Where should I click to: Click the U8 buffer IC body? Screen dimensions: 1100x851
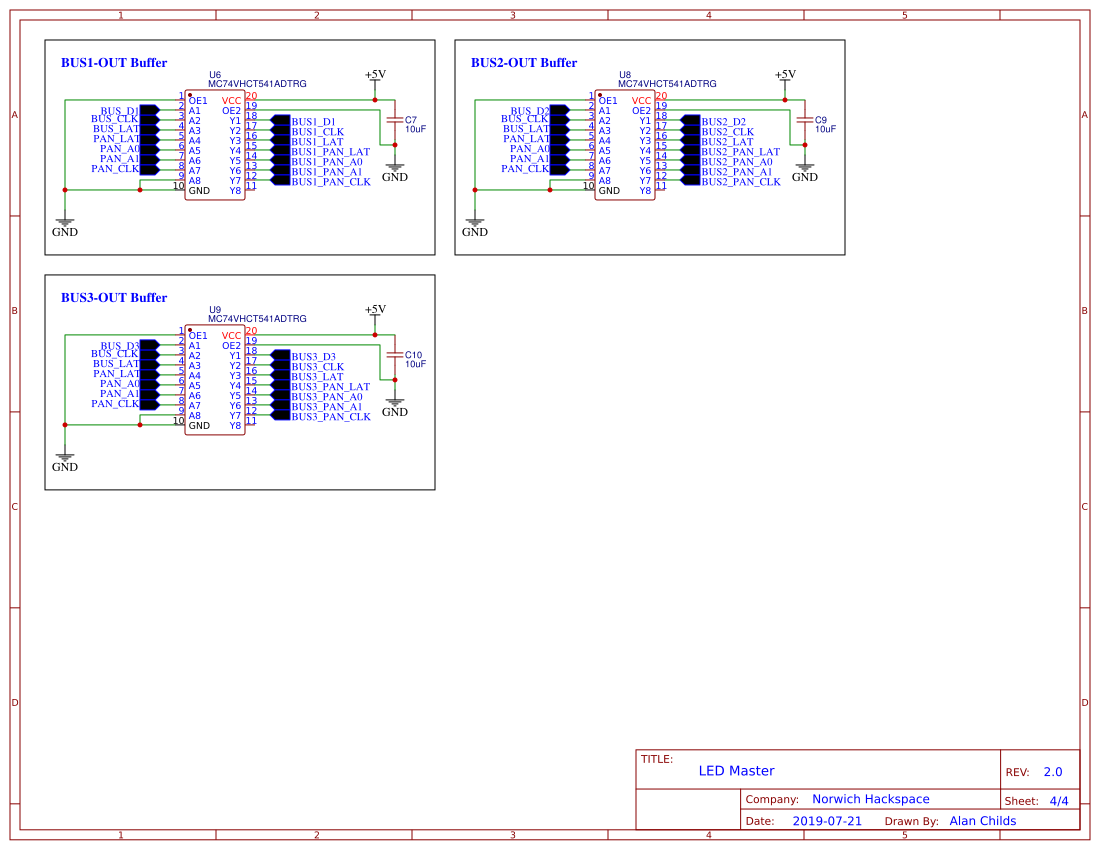click(x=624, y=145)
